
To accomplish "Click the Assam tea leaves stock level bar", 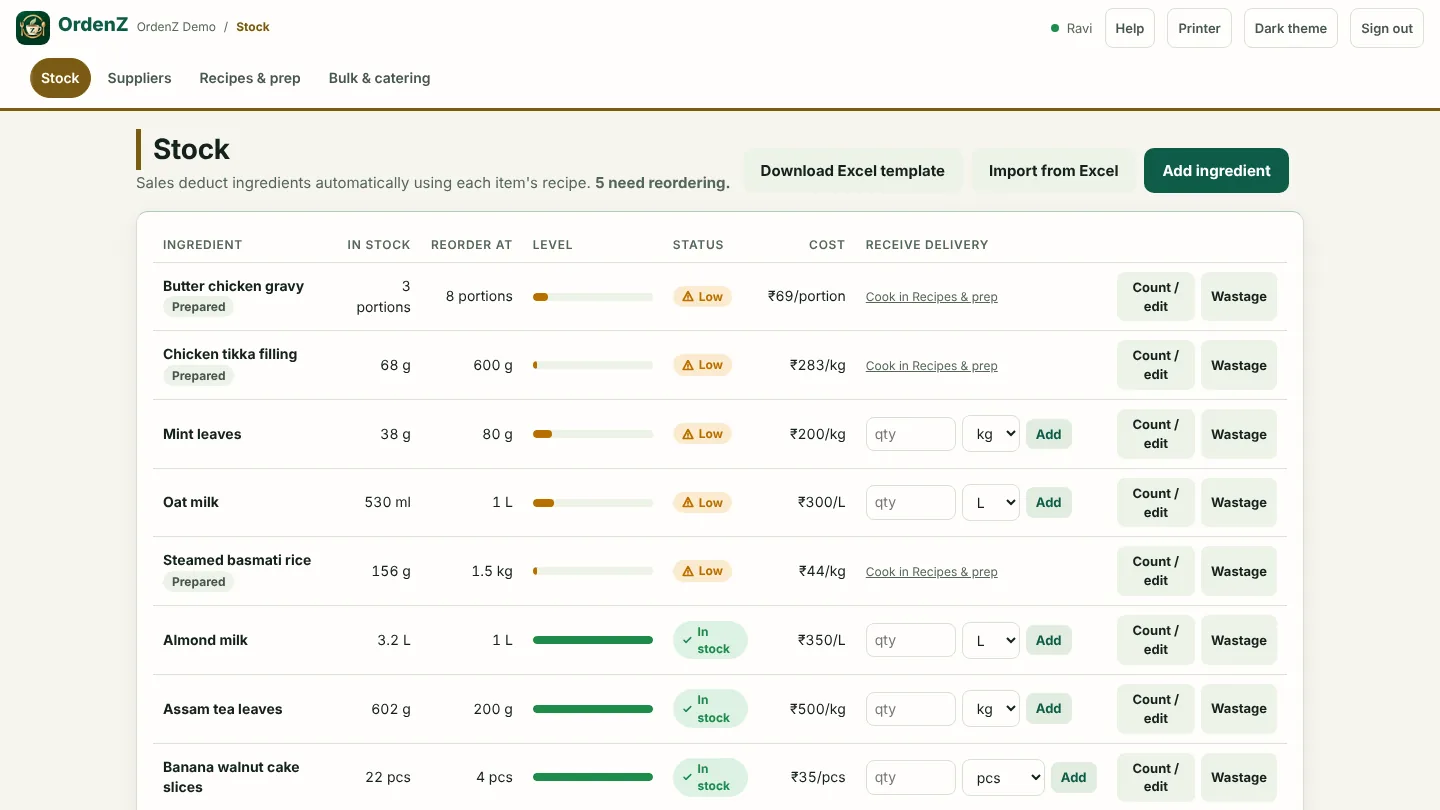I will [x=593, y=709].
